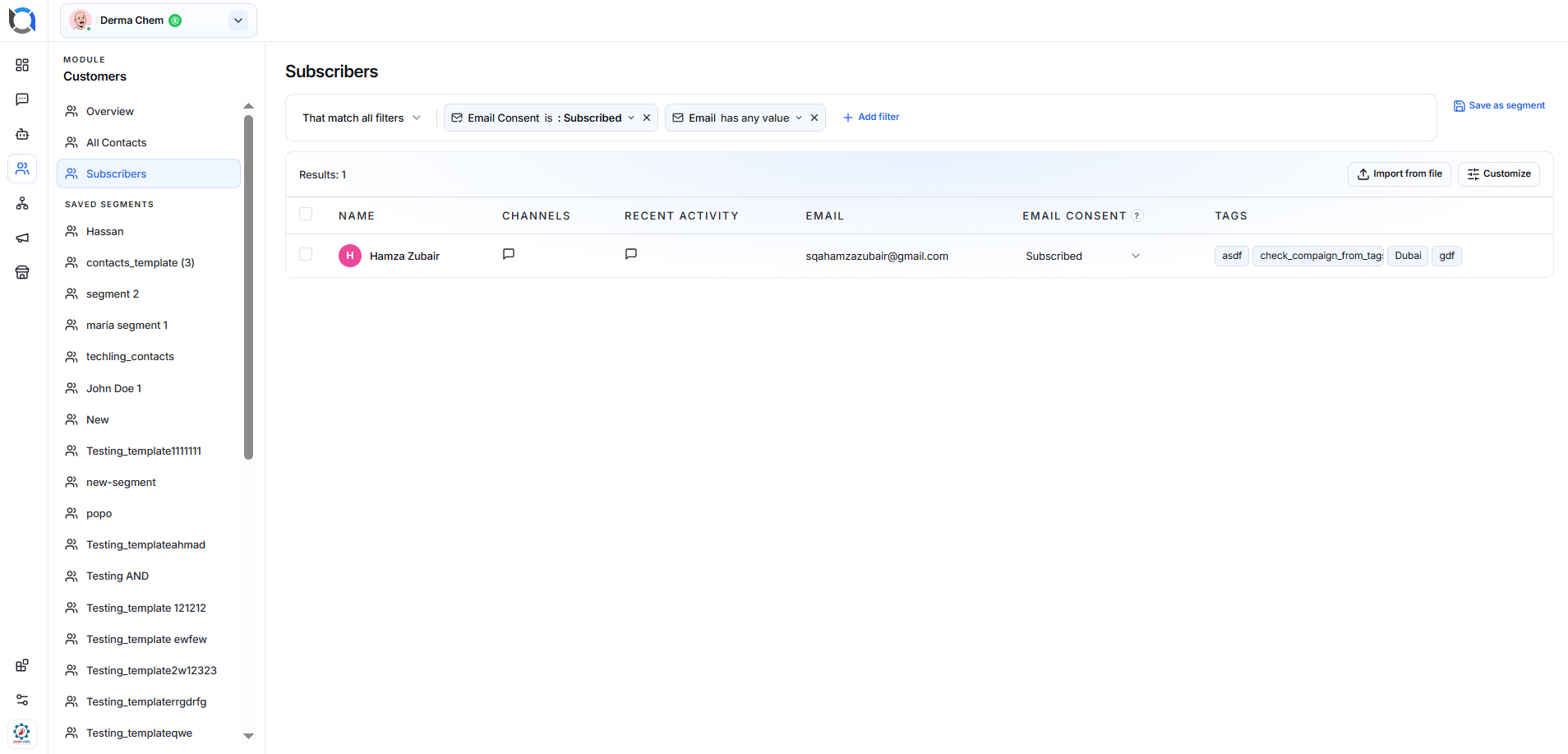The image size is (1568, 754).
Task: Open the apps integrations icon near rail bottom
Action: [22, 665]
